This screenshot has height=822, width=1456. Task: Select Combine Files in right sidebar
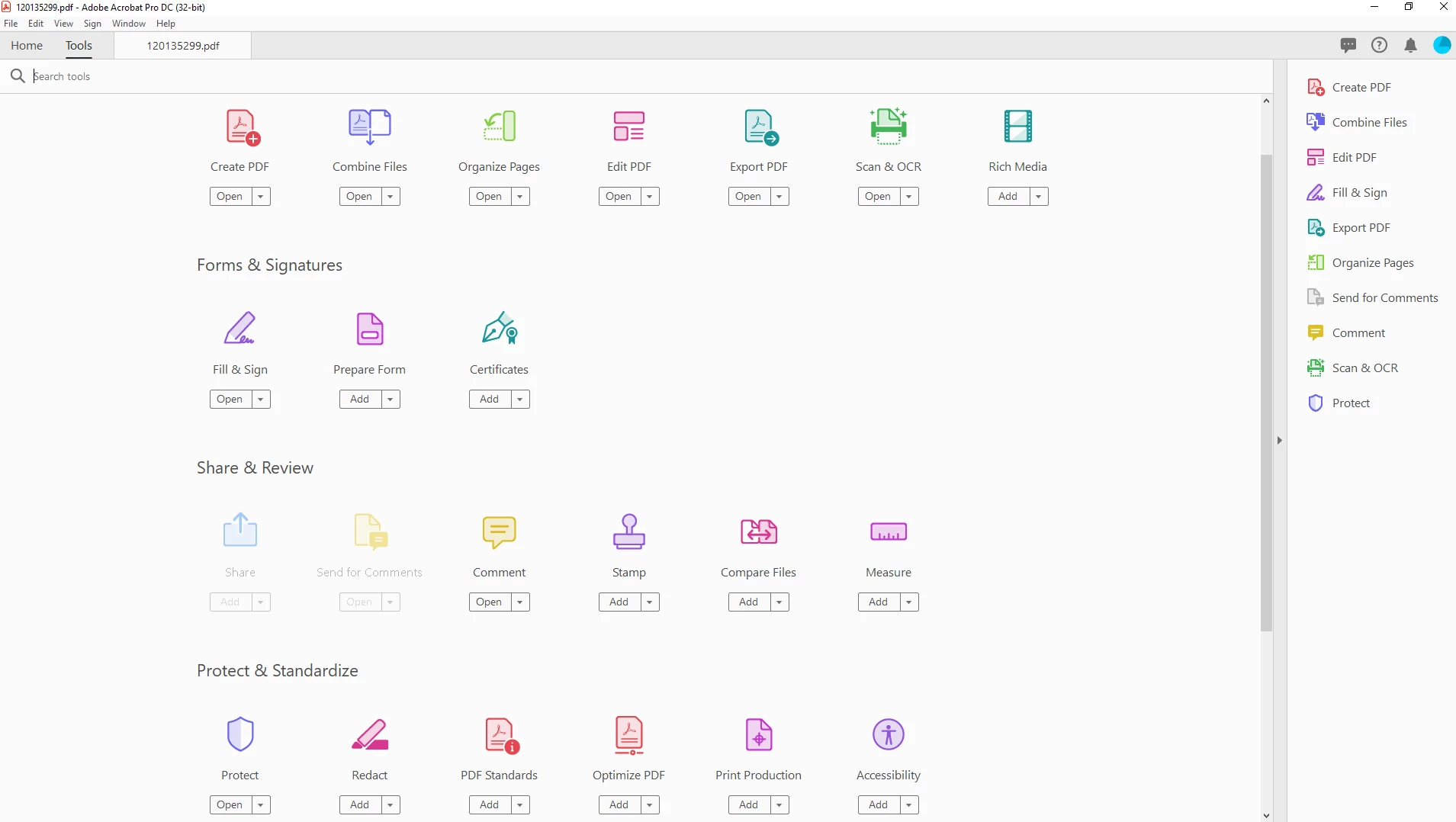1358,122
